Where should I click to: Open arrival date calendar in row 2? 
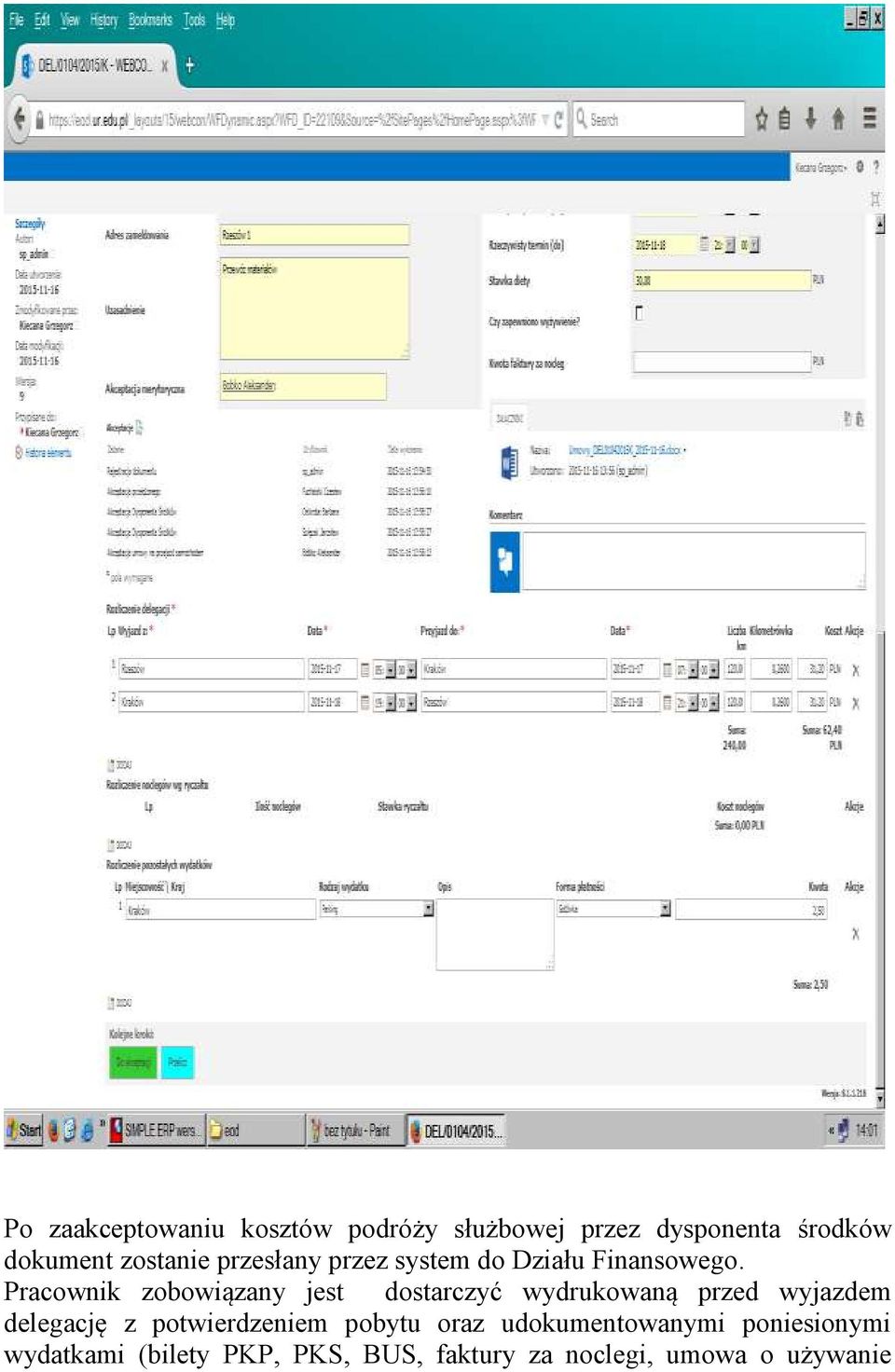click(x=668, y=702)
